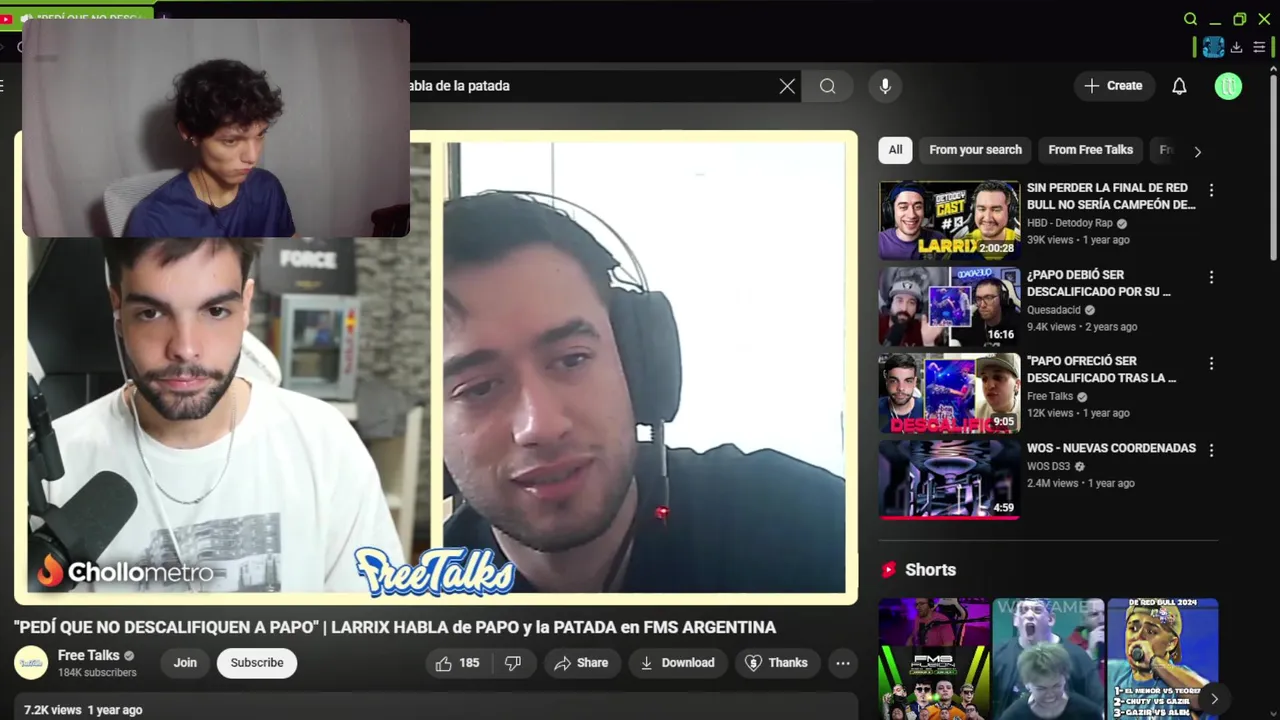Open the Quesadacid PAPO DEBIÓ video thumbnail
This screenshot has width=1280, height=720.
[x=949, y=306]
